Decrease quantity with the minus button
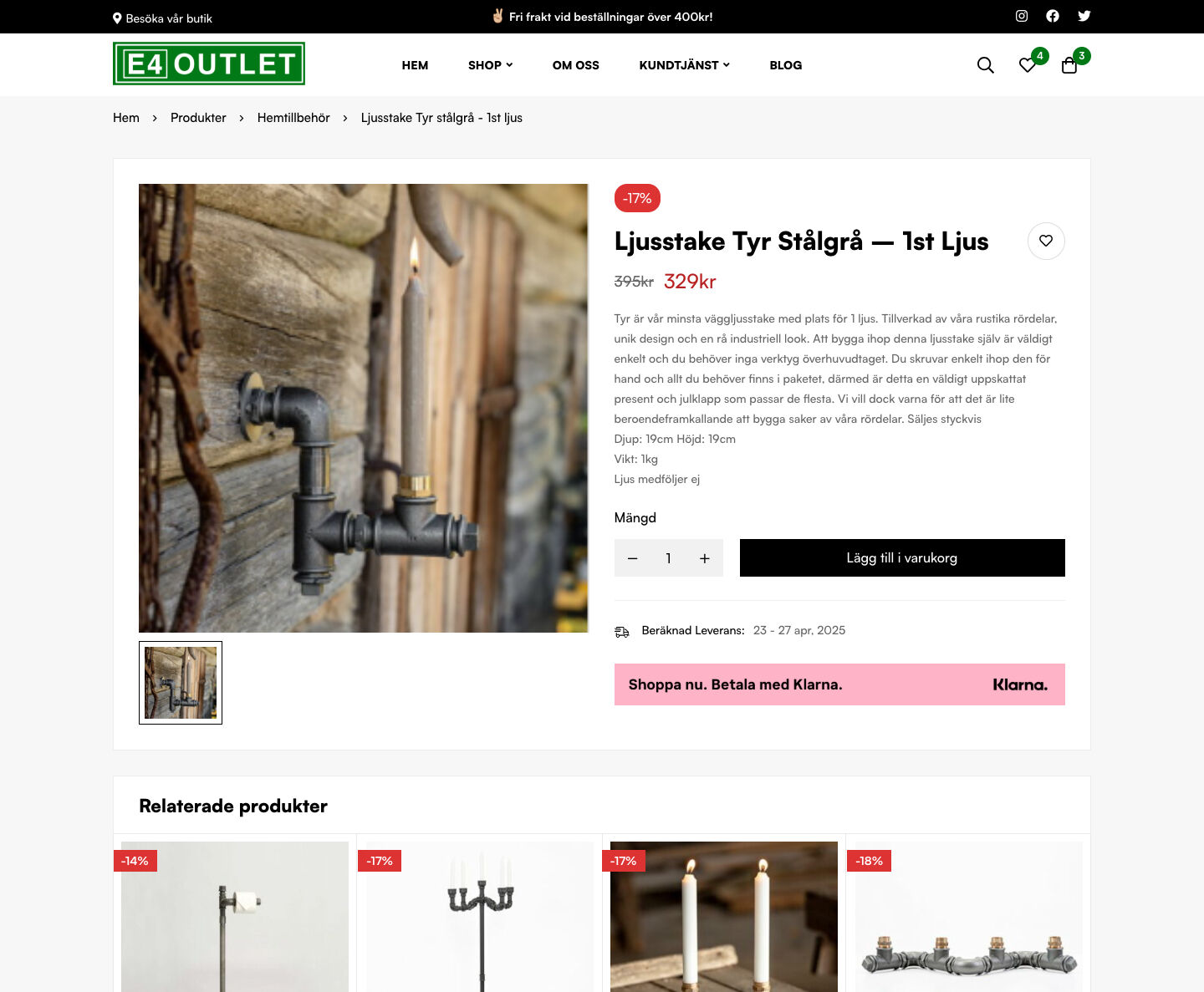This screenshot has width=1204, height=992. pyautogui.click(x=633, y=558)
